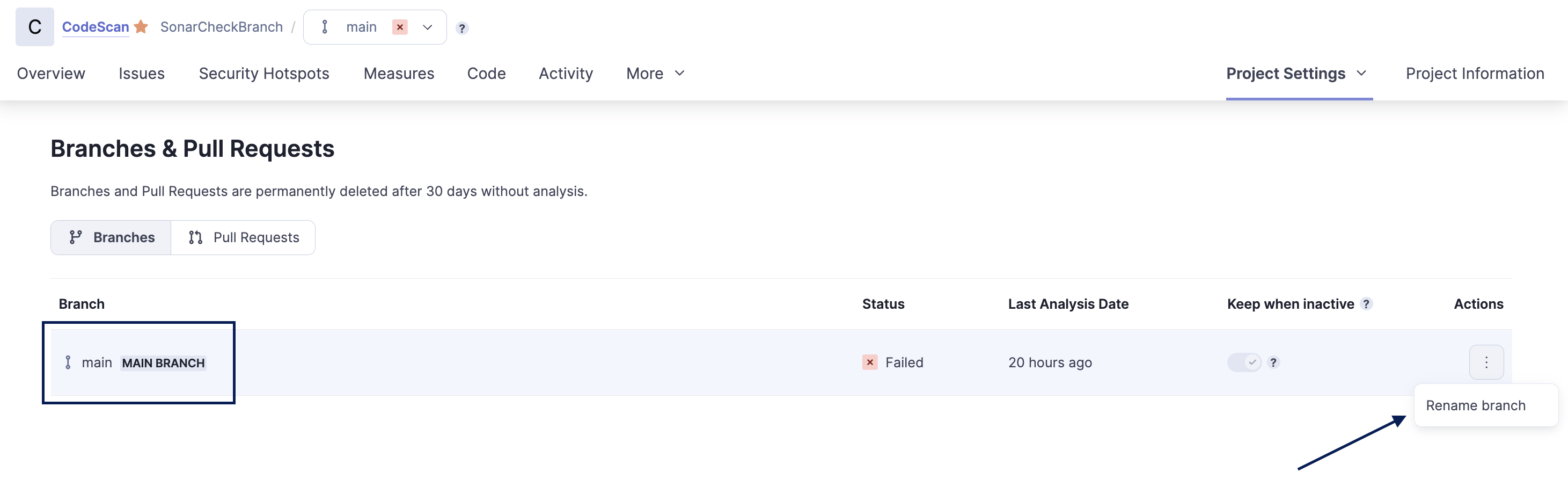Go to Project Information page
Screen dimensions: 1568x479
[x=1474, y=73]
